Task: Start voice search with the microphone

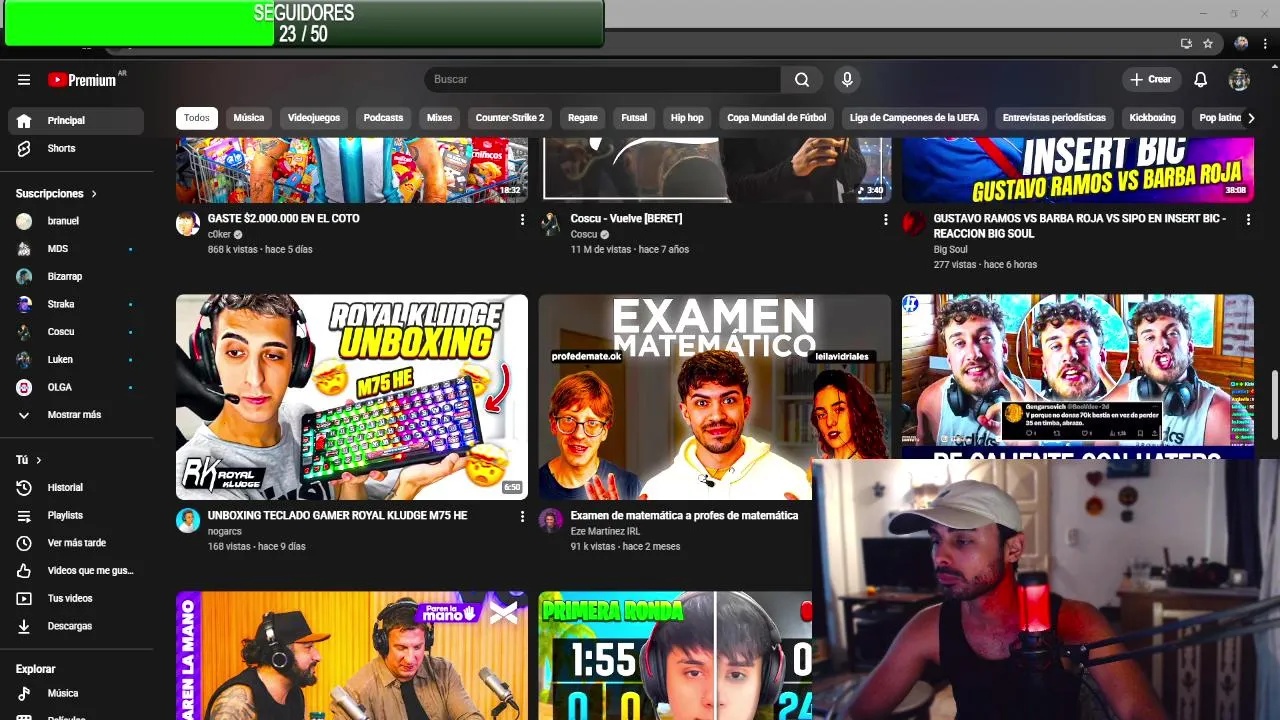Action: [x=847, y=79]
